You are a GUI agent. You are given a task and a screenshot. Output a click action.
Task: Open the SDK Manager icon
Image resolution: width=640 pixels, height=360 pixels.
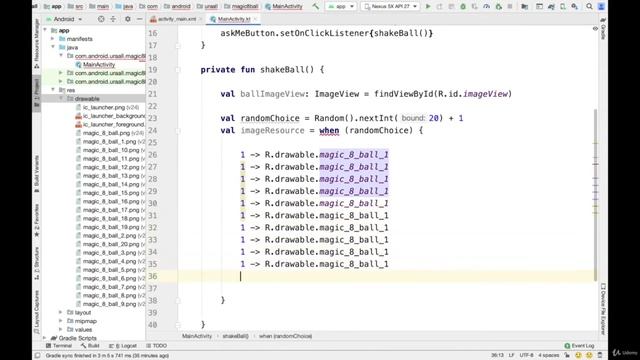pyautogui.click(x=575, y=7)
